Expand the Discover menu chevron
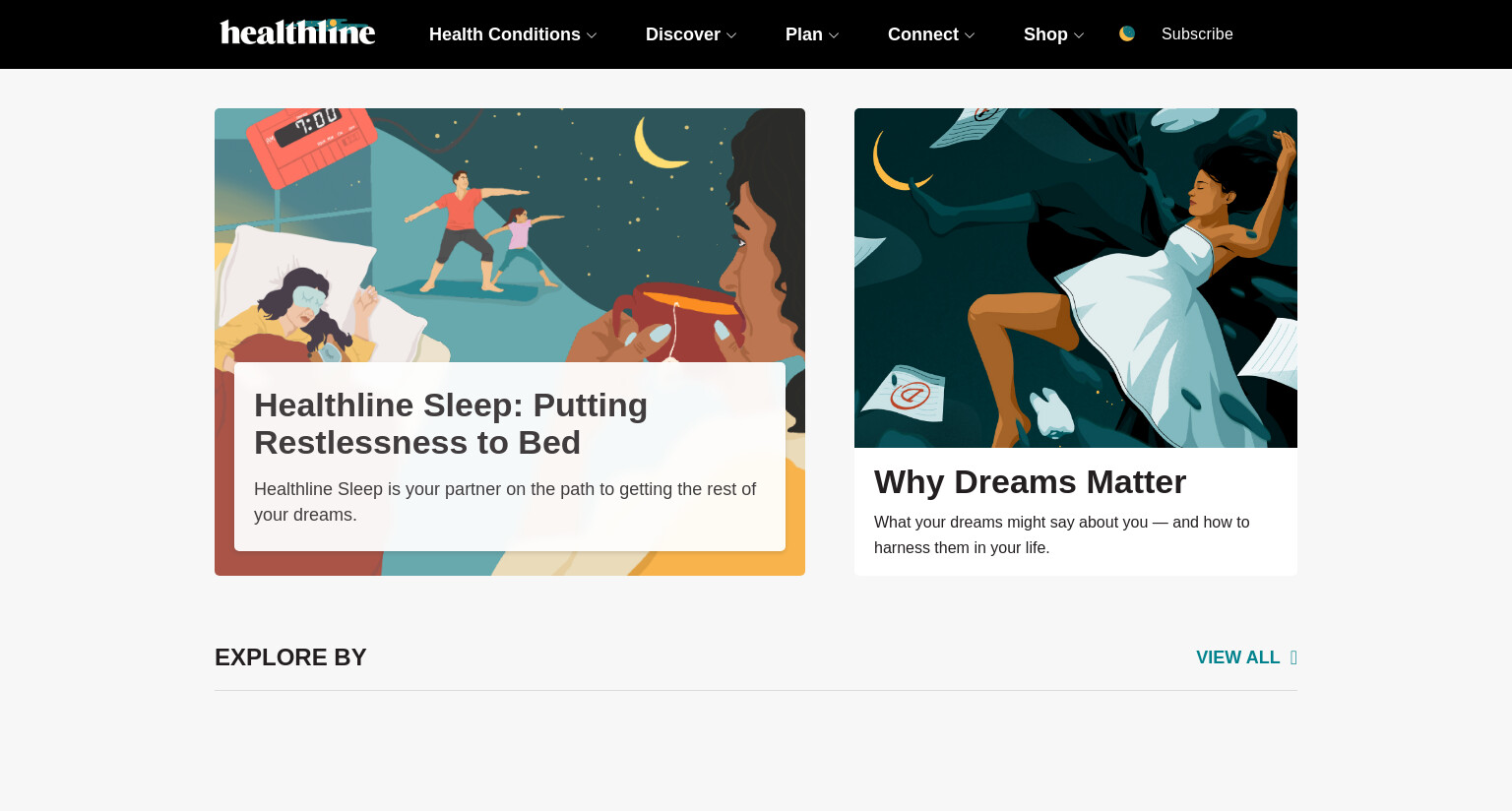Viewport: 1512px width, 811px height. 731,35
